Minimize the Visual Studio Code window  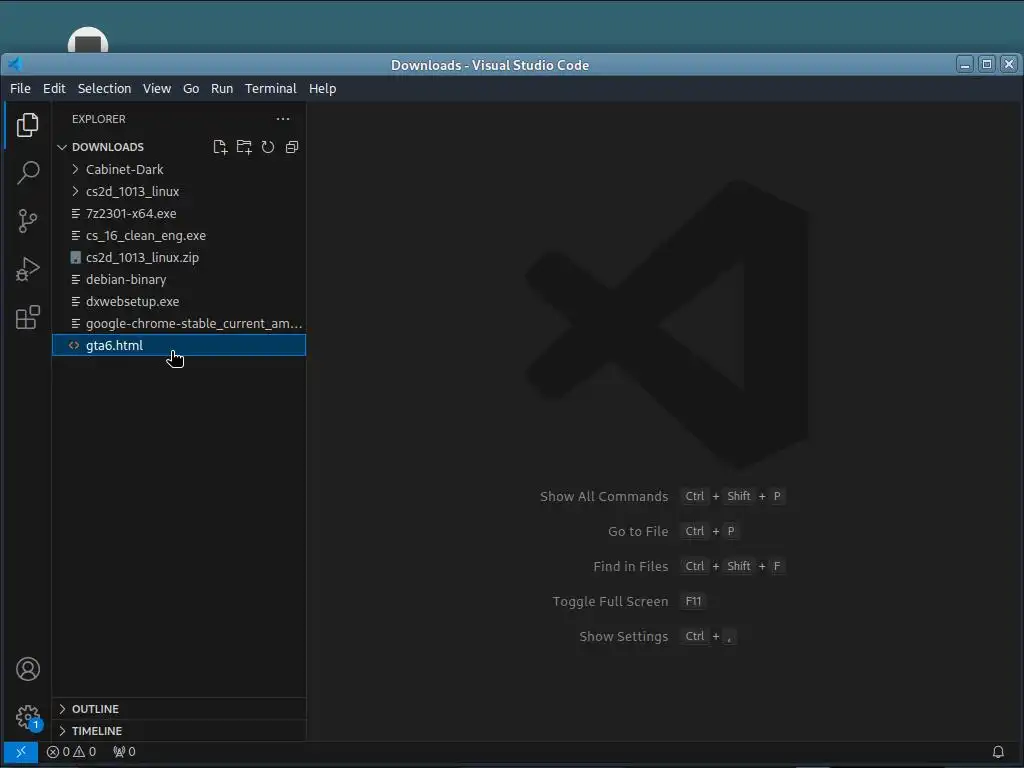click(x=965, y=64)
